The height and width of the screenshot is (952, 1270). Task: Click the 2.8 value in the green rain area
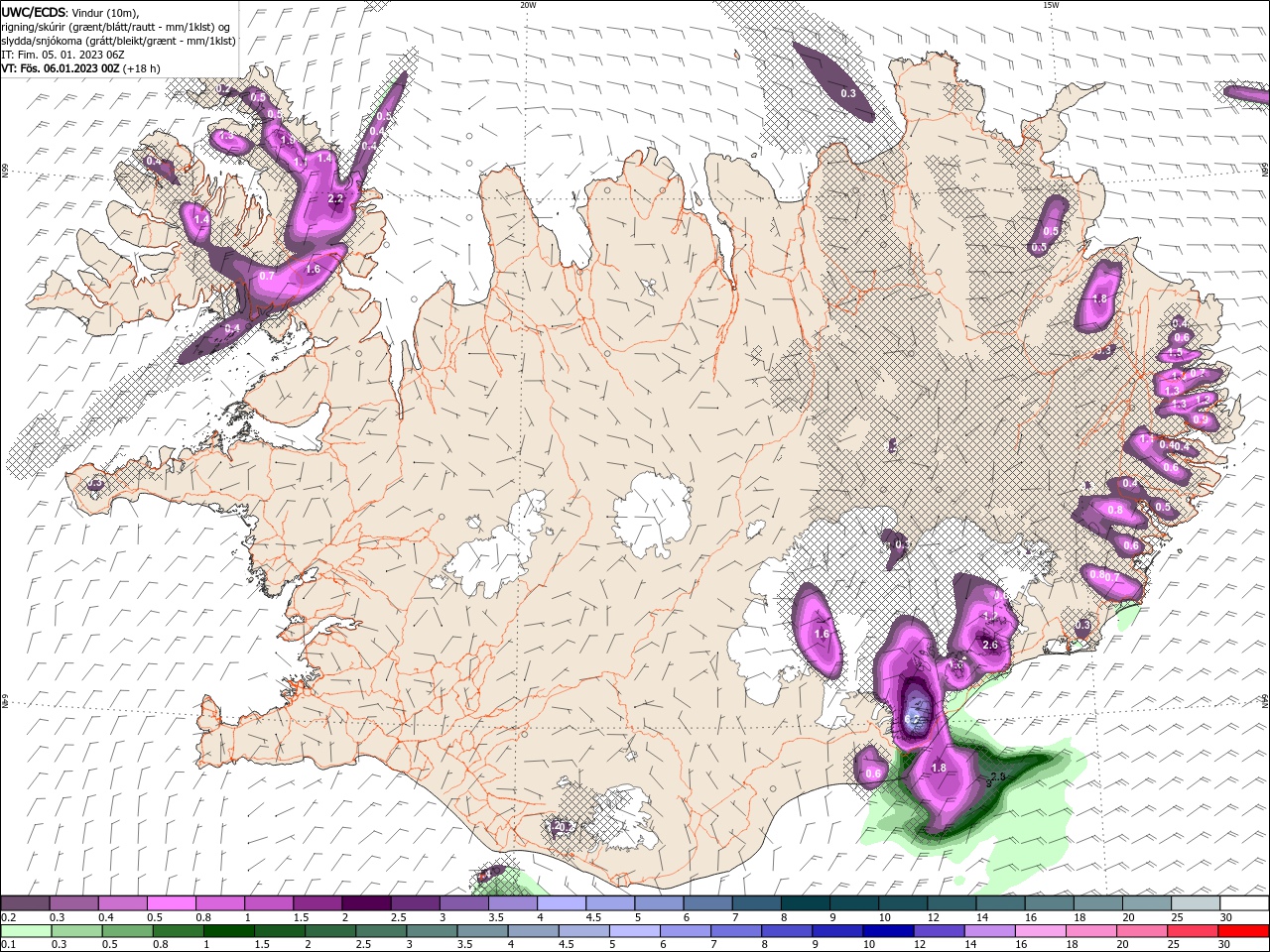pos(998,776)
